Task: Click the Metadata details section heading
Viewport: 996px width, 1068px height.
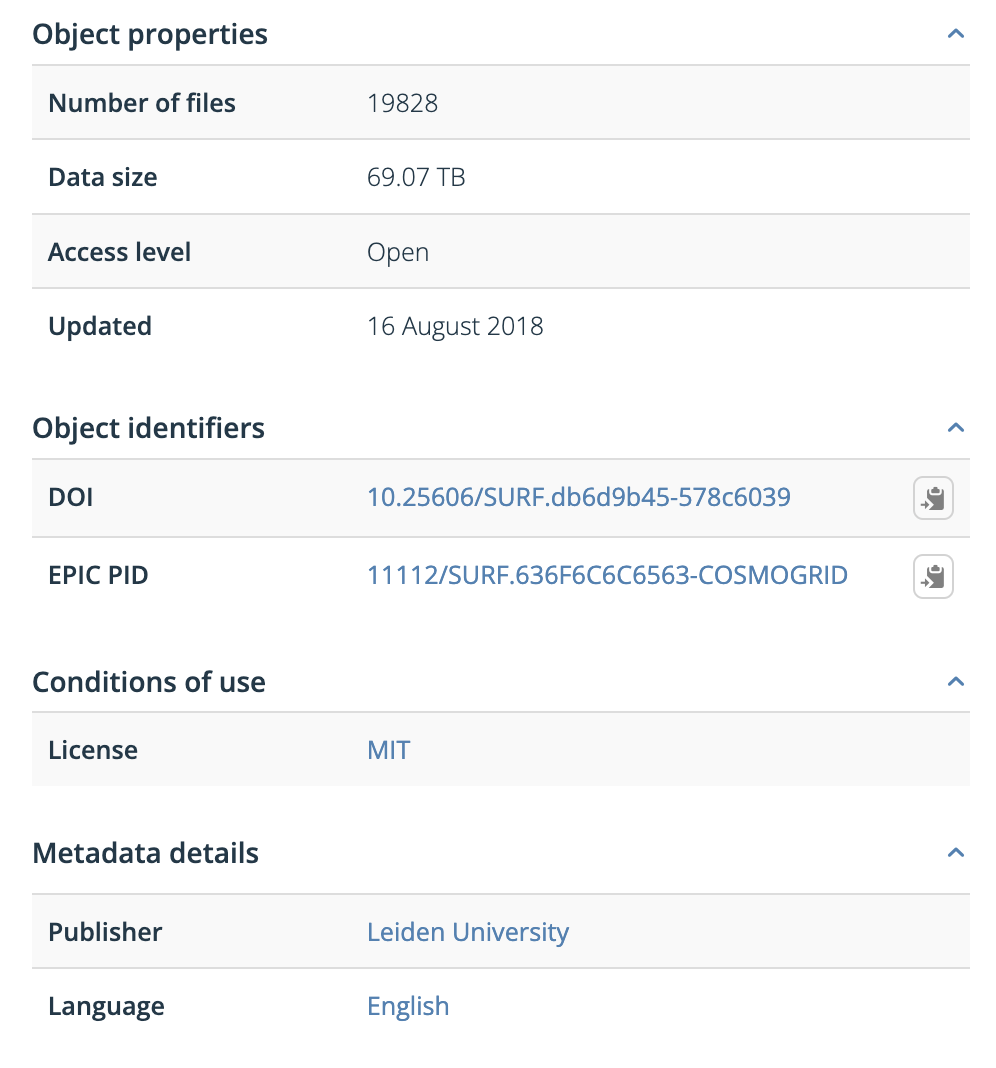Action: click(x=145, y=852)
